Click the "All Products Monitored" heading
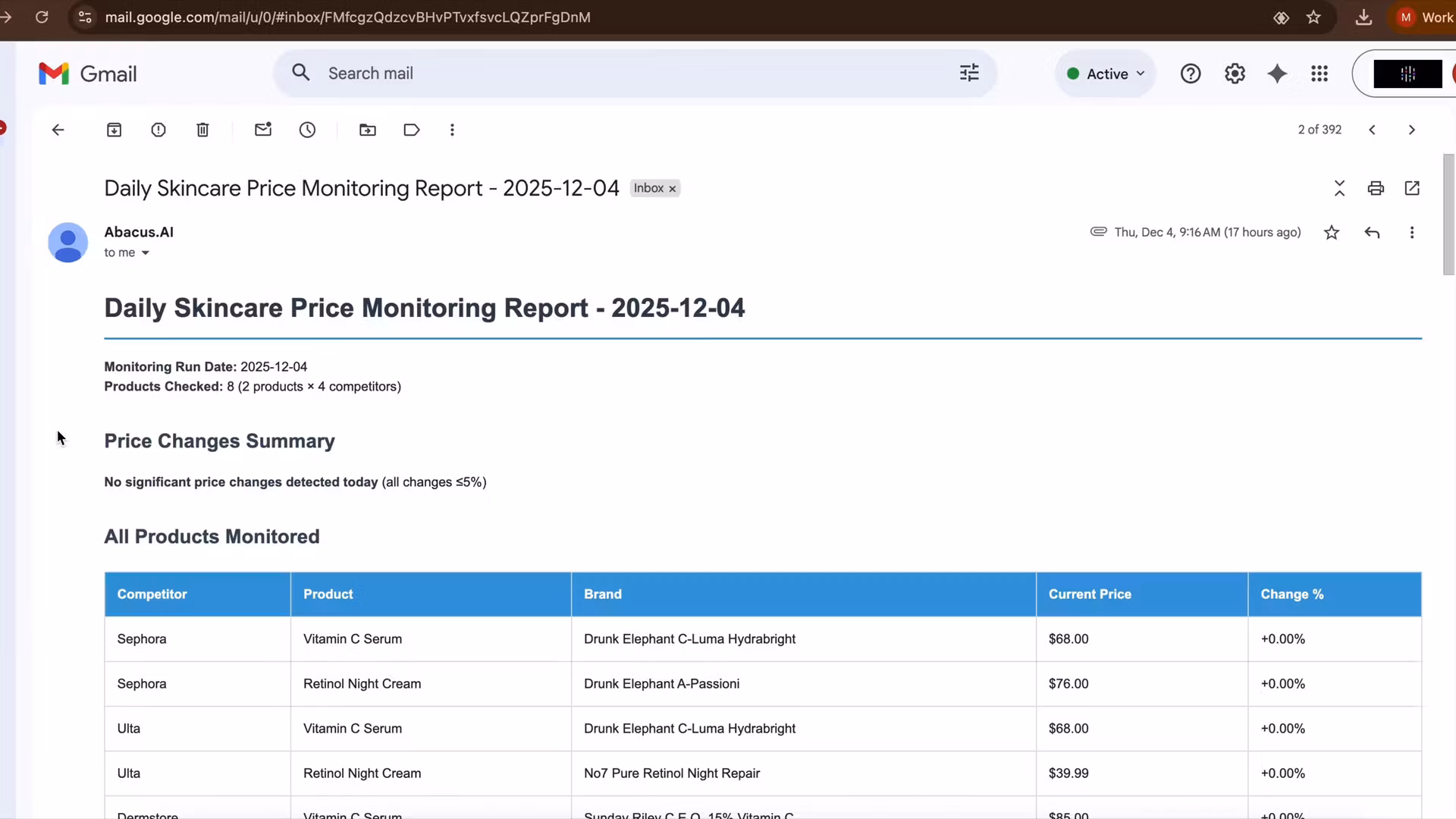This screenshot has width=1456, height=819. coord(212,537)
